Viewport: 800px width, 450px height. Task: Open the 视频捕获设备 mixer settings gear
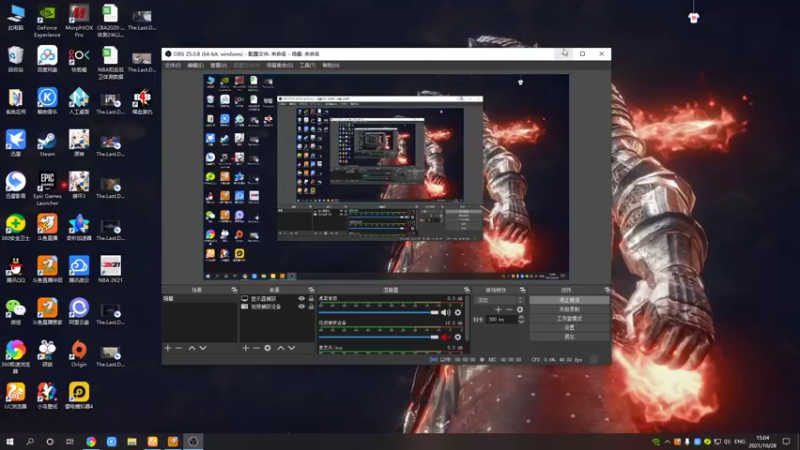[458, 337]
